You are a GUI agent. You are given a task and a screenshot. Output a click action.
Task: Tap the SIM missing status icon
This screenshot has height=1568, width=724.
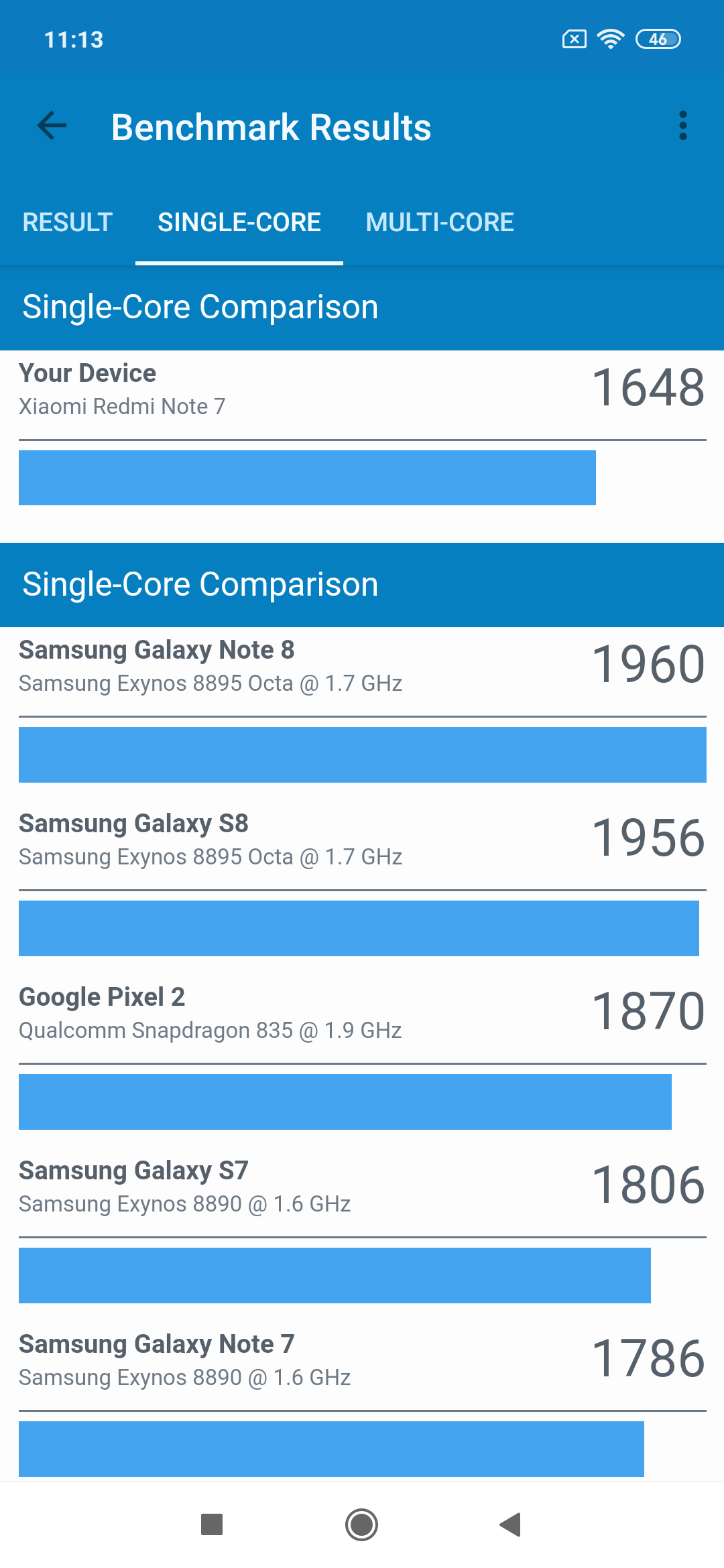pyautogui.click(x=574, y=39)
